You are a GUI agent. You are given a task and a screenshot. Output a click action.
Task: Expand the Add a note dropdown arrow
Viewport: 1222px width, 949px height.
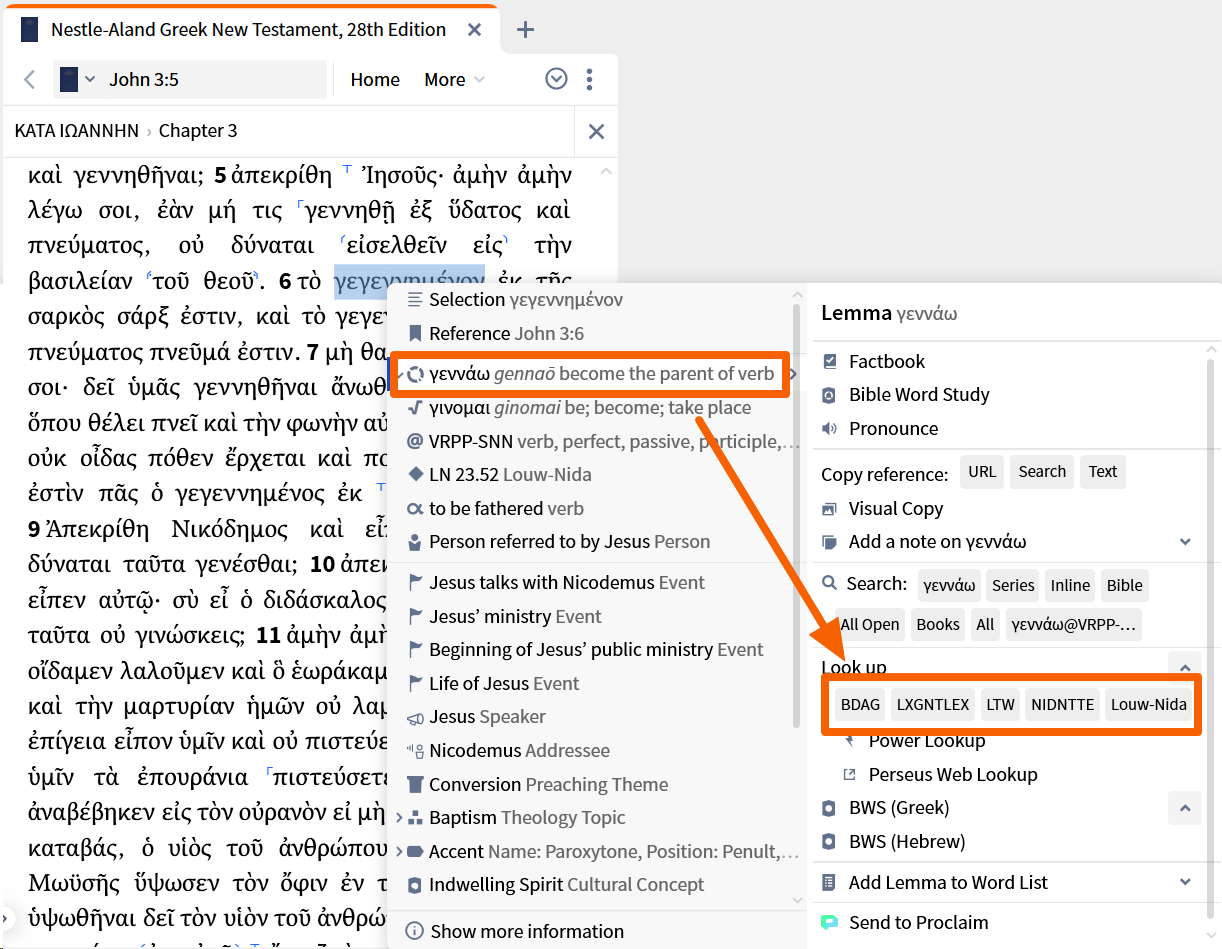[x=1185, y=542]
